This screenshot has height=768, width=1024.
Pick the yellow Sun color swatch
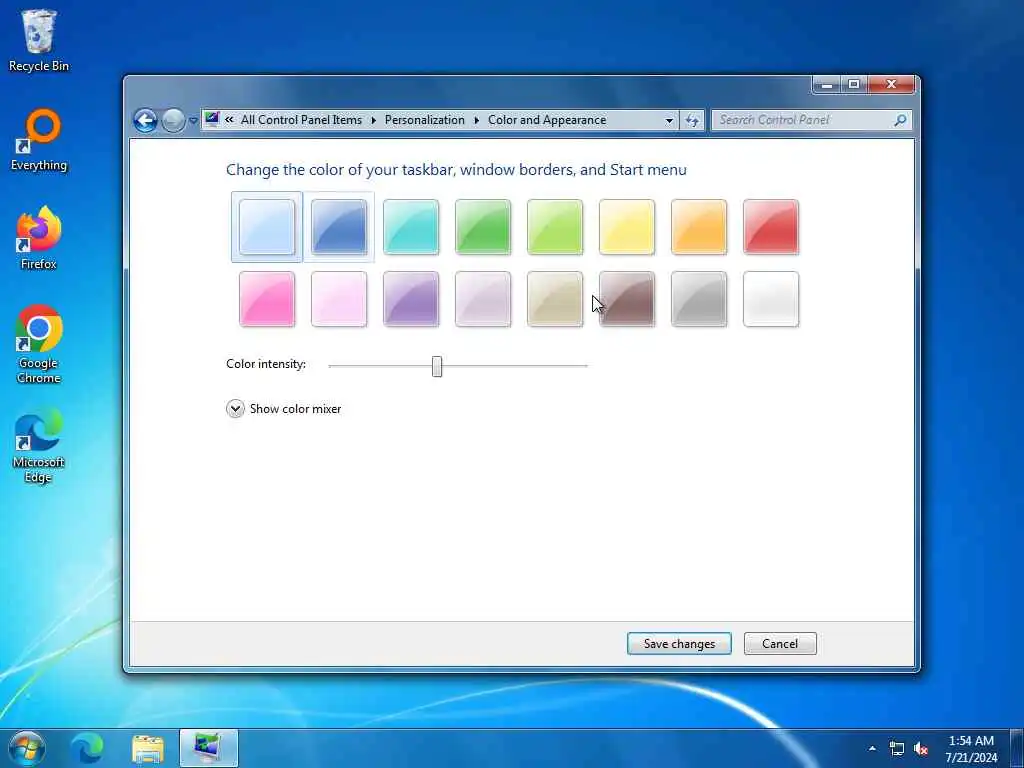(x=627, y=227)
